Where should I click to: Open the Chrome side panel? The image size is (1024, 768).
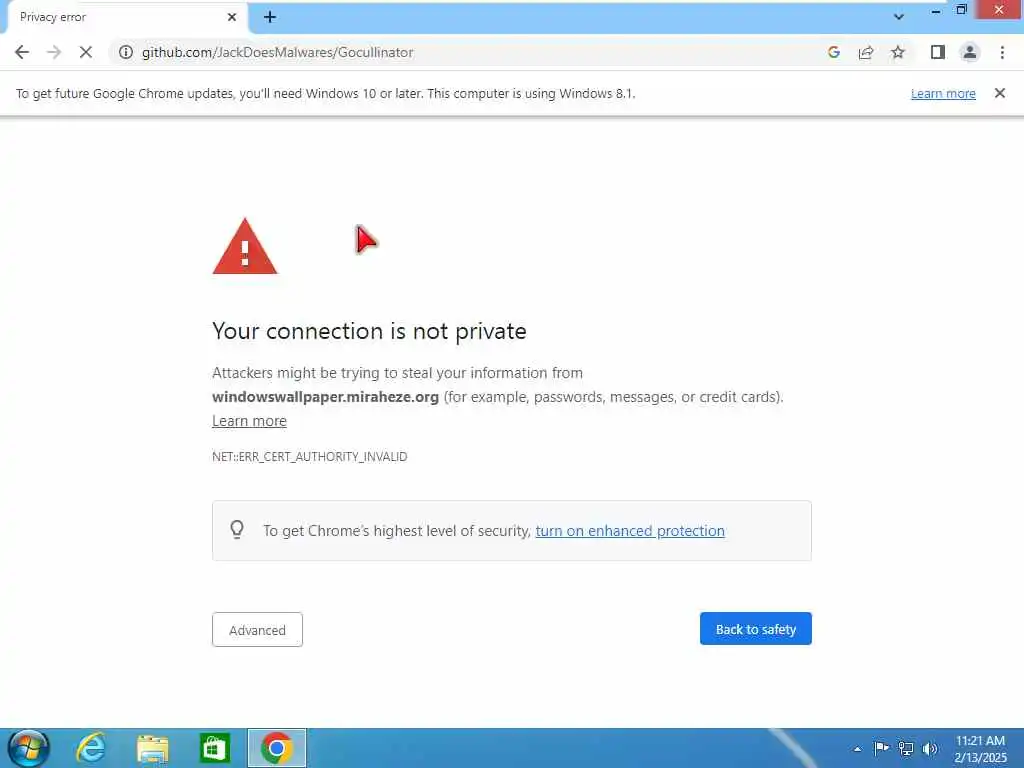coord(938,52)
